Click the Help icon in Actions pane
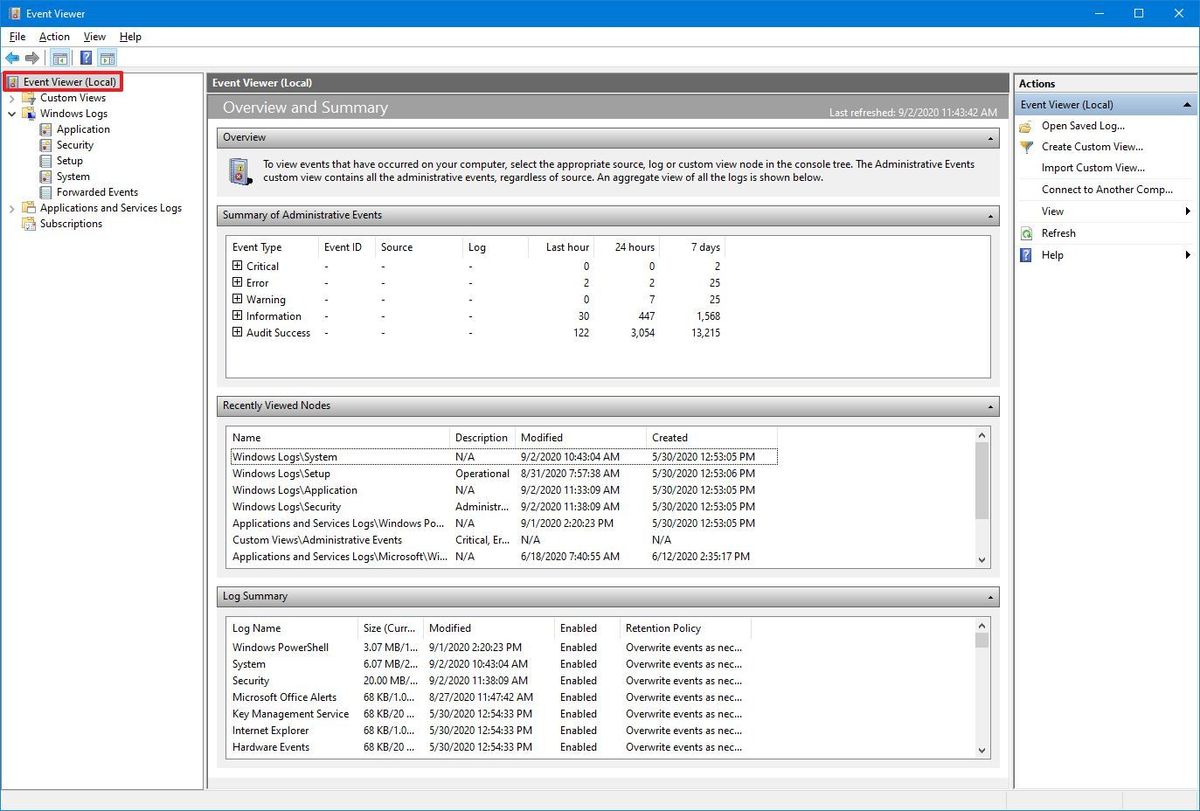 [x=1026, y=255]
